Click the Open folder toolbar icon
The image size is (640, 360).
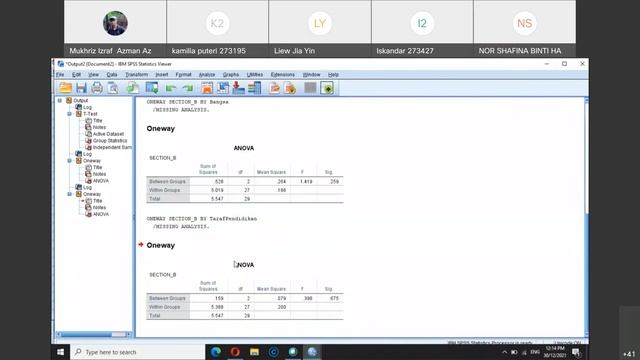65,88
